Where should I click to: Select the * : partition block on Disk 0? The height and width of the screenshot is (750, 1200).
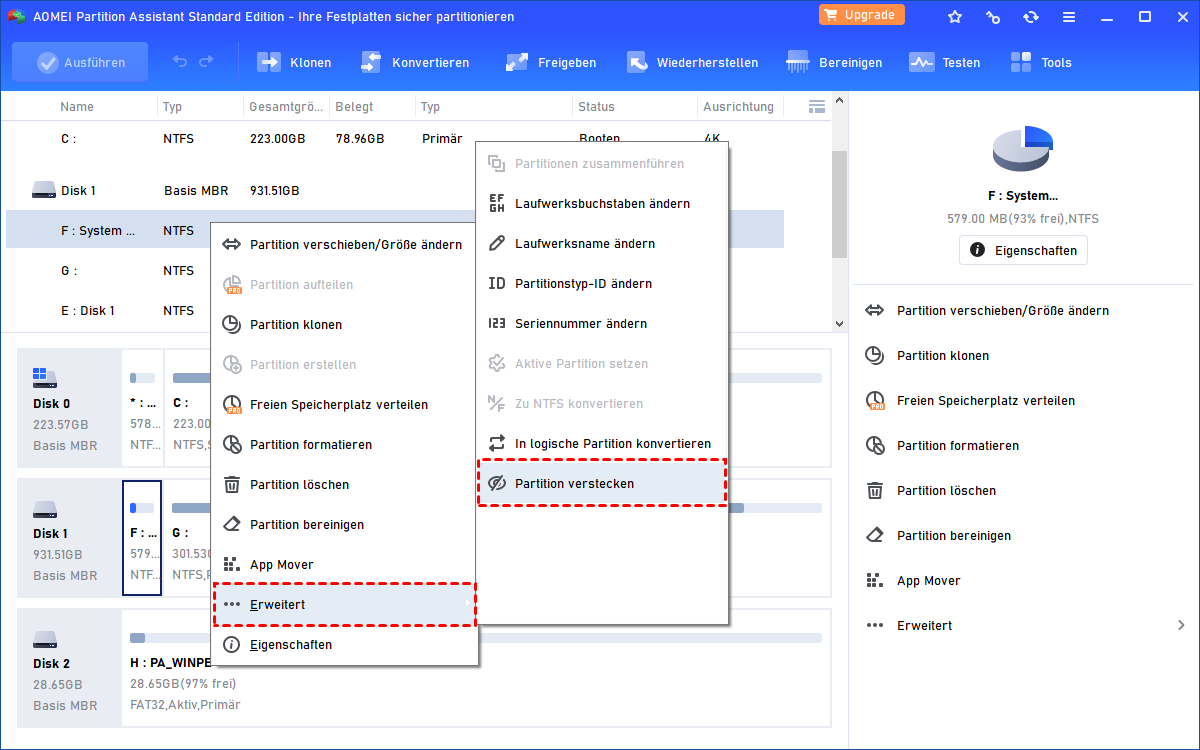tap(142, 408)
